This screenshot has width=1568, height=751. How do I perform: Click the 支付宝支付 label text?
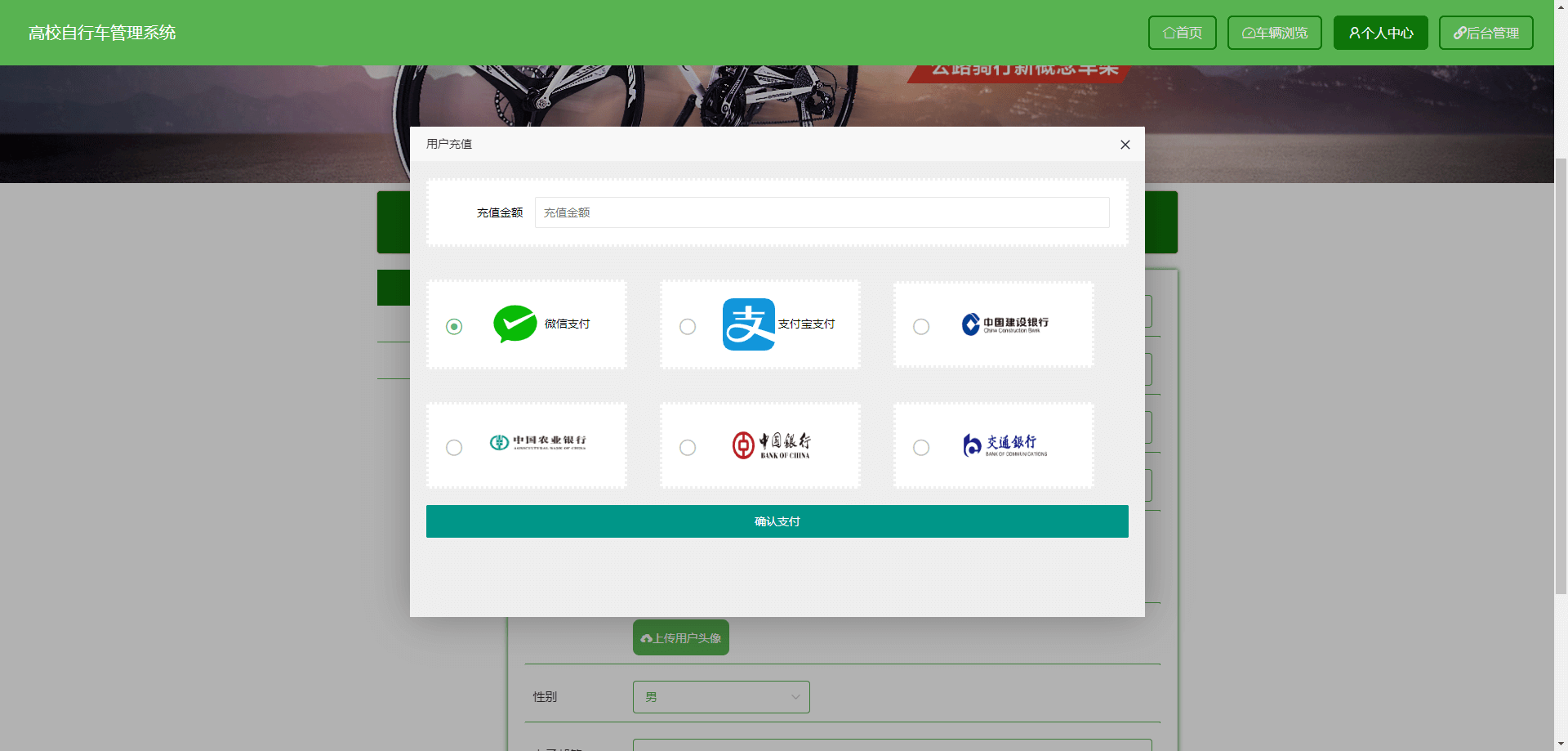click(x=807, y=324)
